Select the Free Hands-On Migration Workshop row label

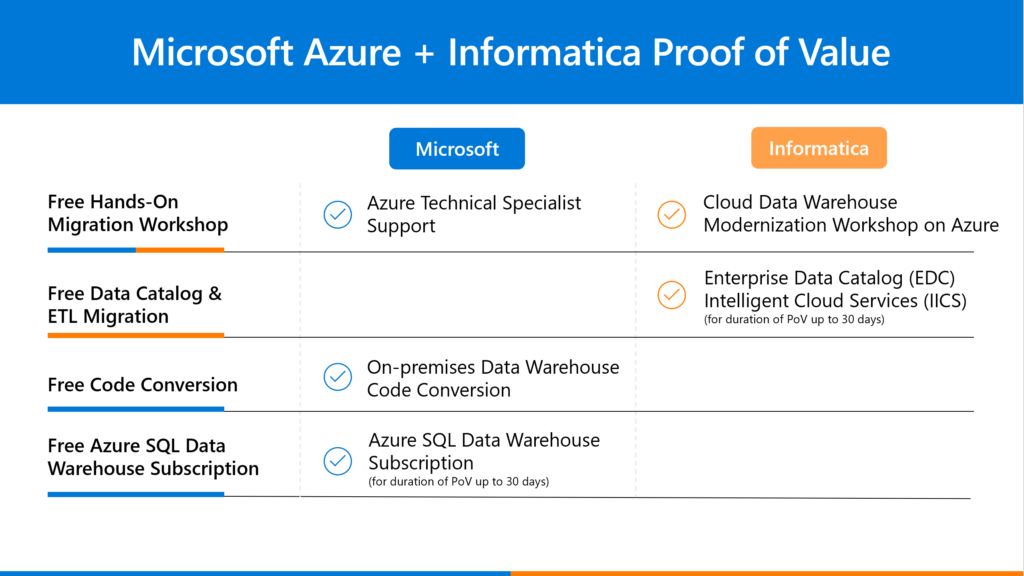(x=138, y=214)
